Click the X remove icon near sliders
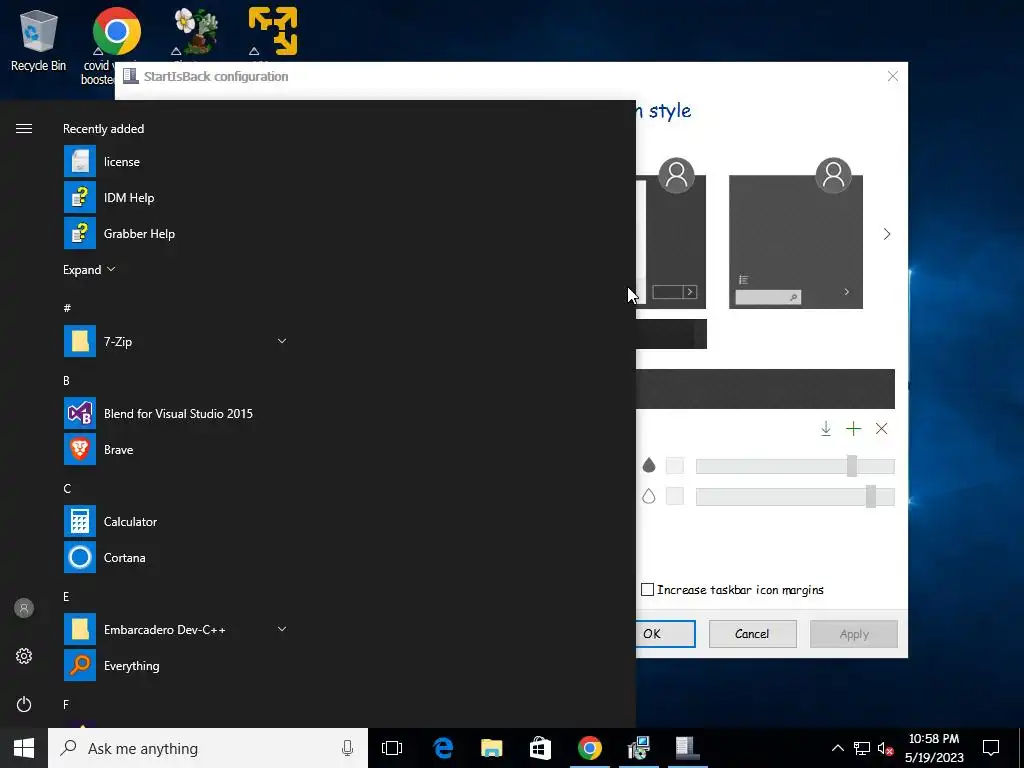Viewport: 1024px width, 768px height. click(882, 429)
